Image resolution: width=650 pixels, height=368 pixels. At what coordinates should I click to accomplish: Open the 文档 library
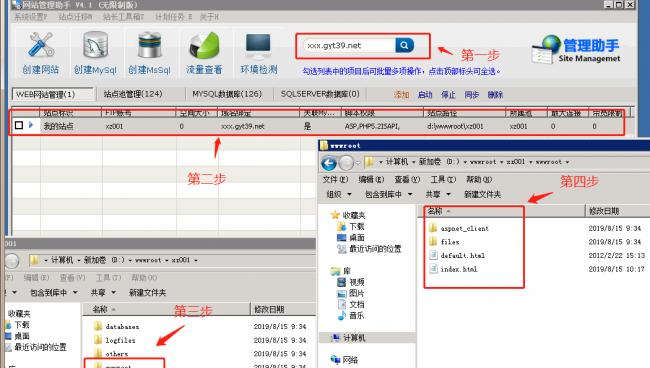point(351,305)
